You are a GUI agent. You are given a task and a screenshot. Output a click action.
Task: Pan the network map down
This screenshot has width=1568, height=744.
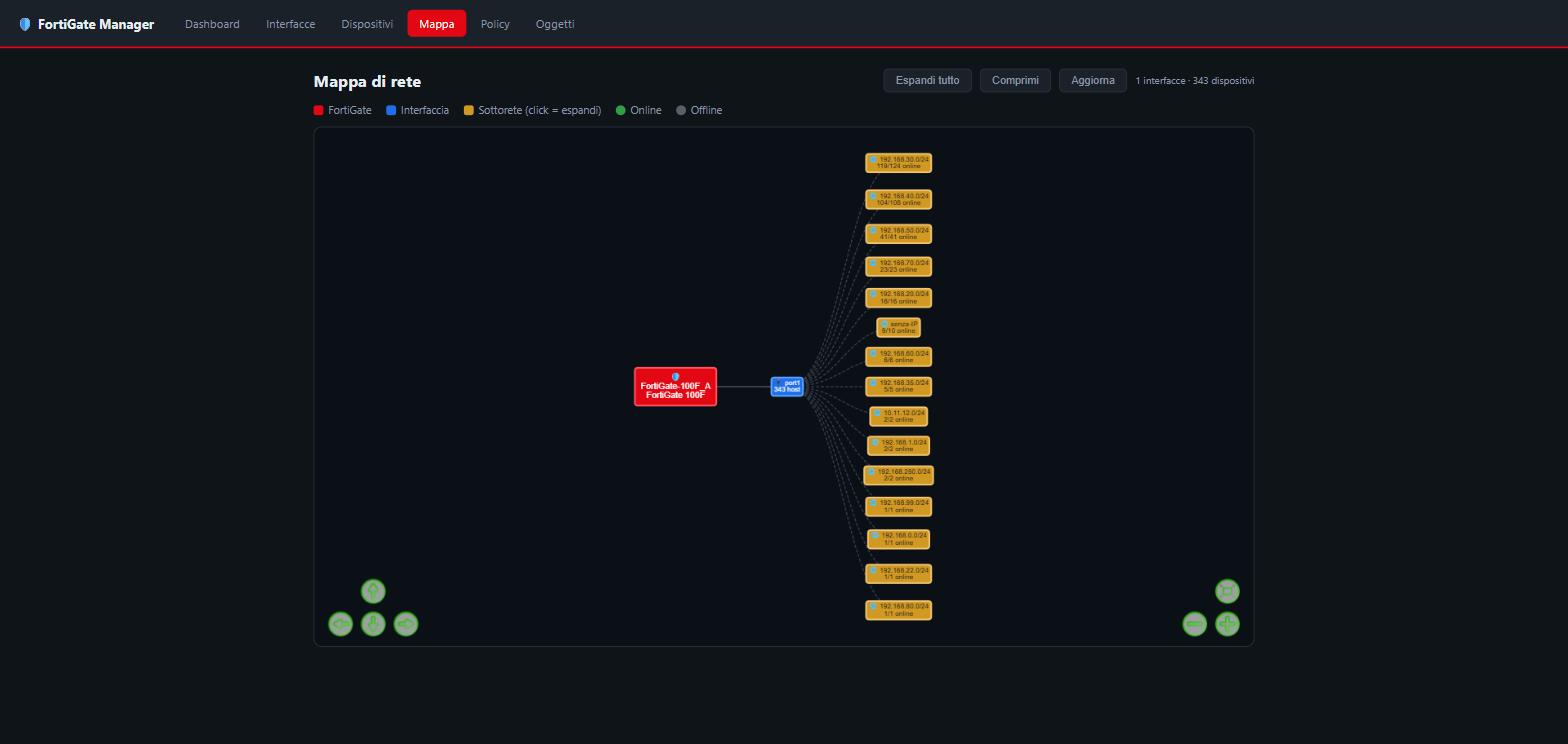[x=373, y=624]
